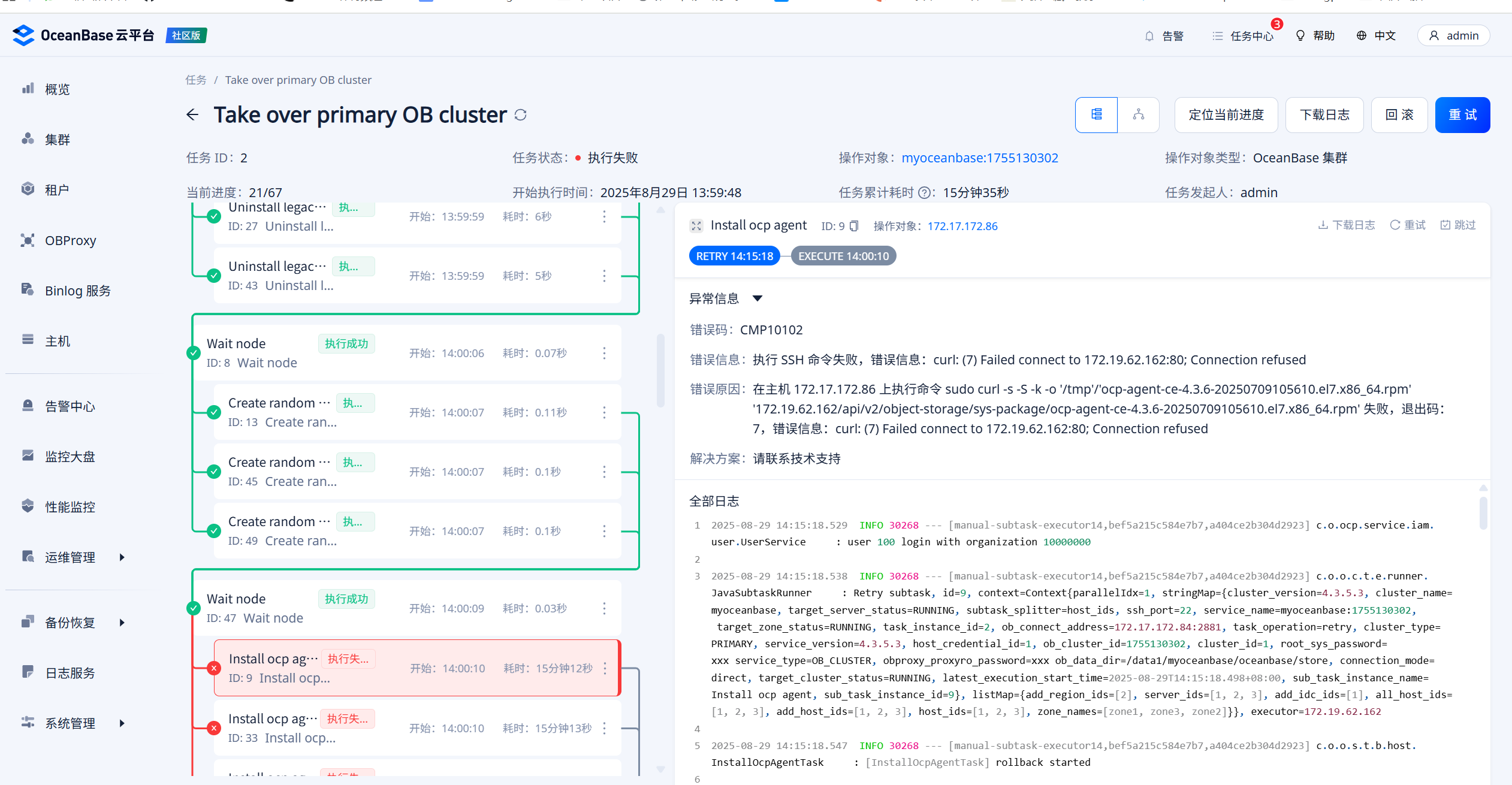Expand the 备份恢复 submenu arrow

[122, 623]
